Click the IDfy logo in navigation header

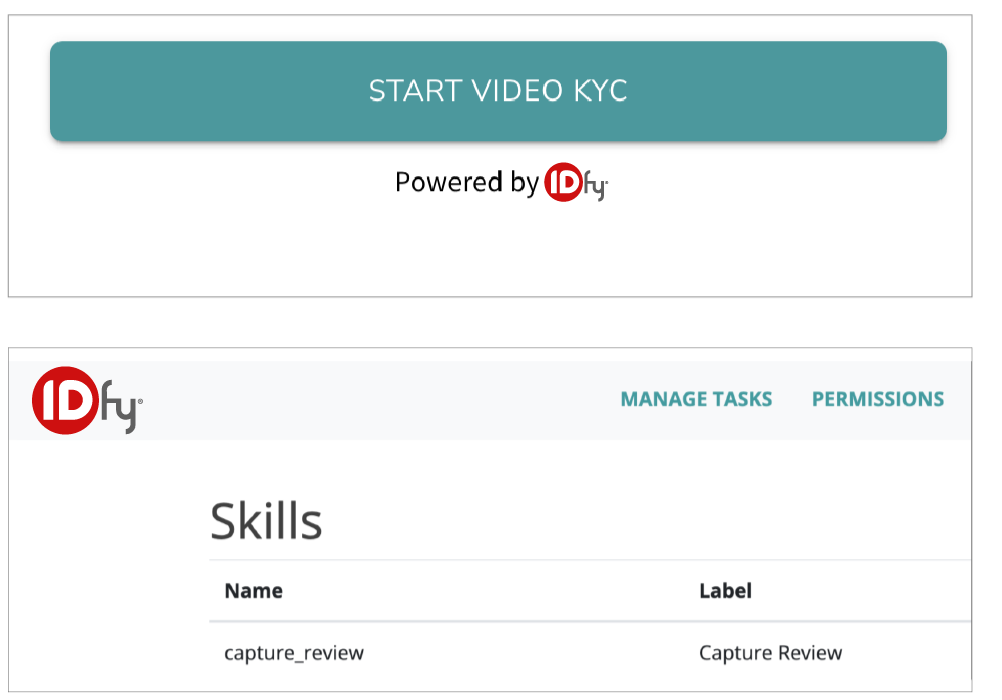click(87, 401)
